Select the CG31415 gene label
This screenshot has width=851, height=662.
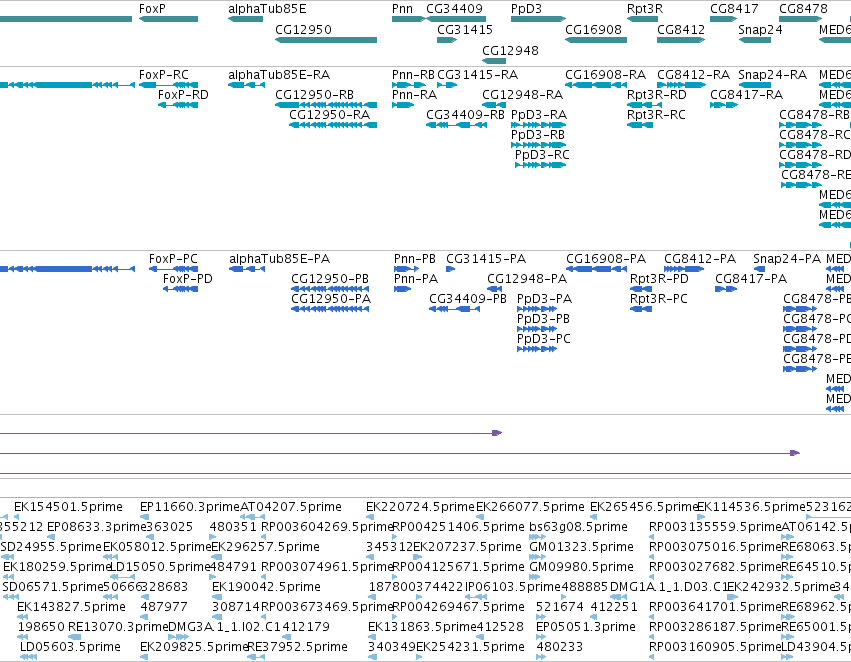(x=465, y=30)
